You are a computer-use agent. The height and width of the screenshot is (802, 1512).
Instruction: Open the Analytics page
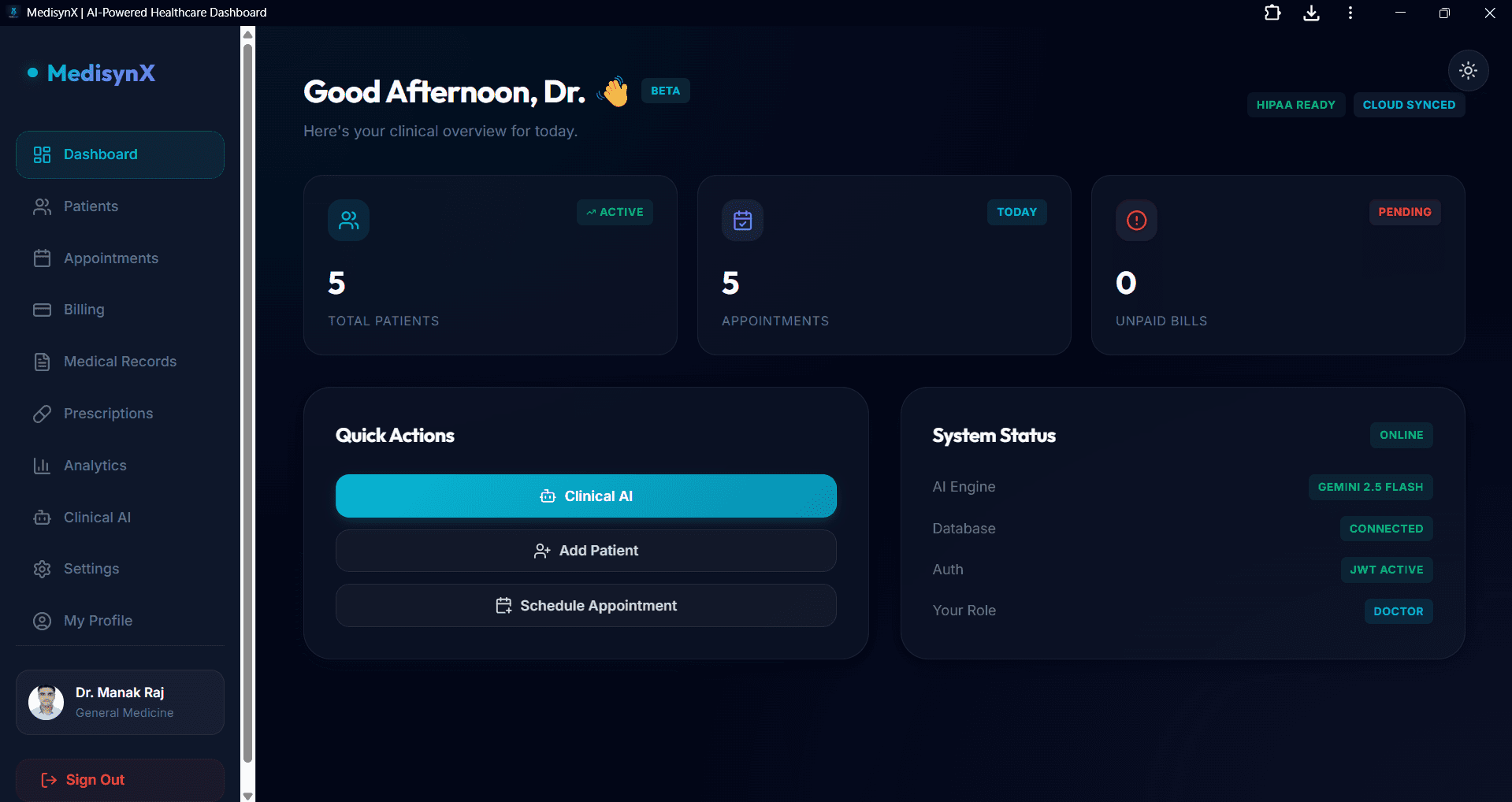click(x=120, y=466)
